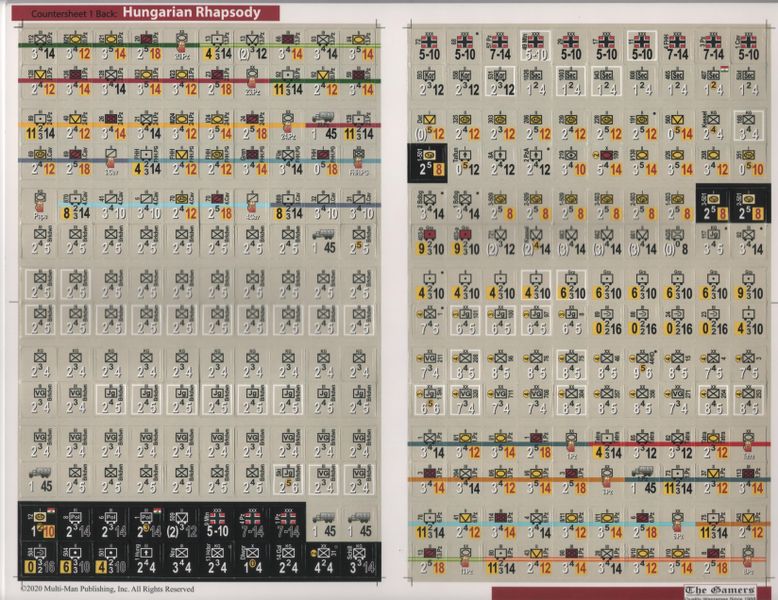778x600 pixels.
Task: Select black 'Schill' 3-3-14 counter
Action: 360,559
